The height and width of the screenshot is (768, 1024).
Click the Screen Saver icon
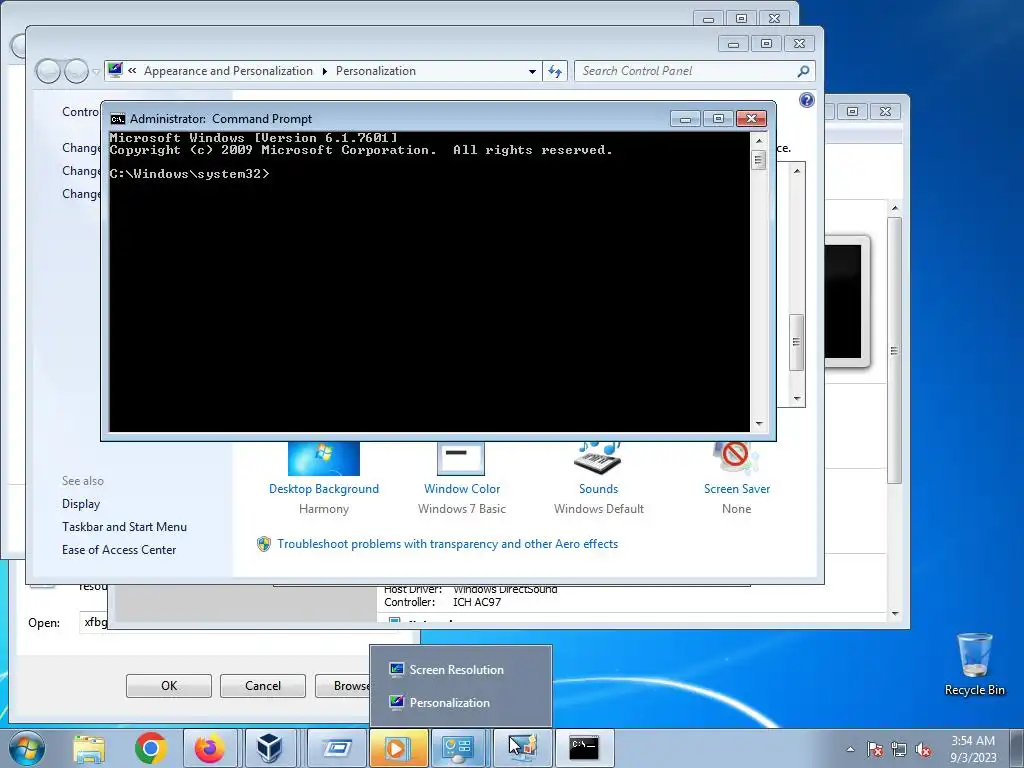pyautogui.click(x=736, y=458)
